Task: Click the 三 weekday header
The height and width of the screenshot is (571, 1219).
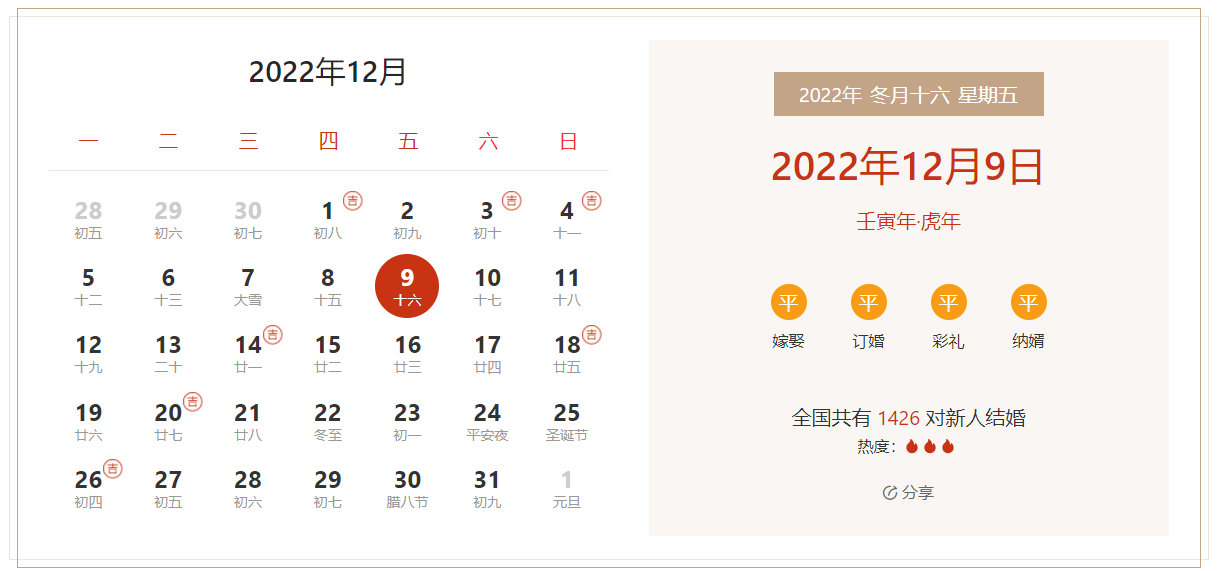Action: coord(248,141)
